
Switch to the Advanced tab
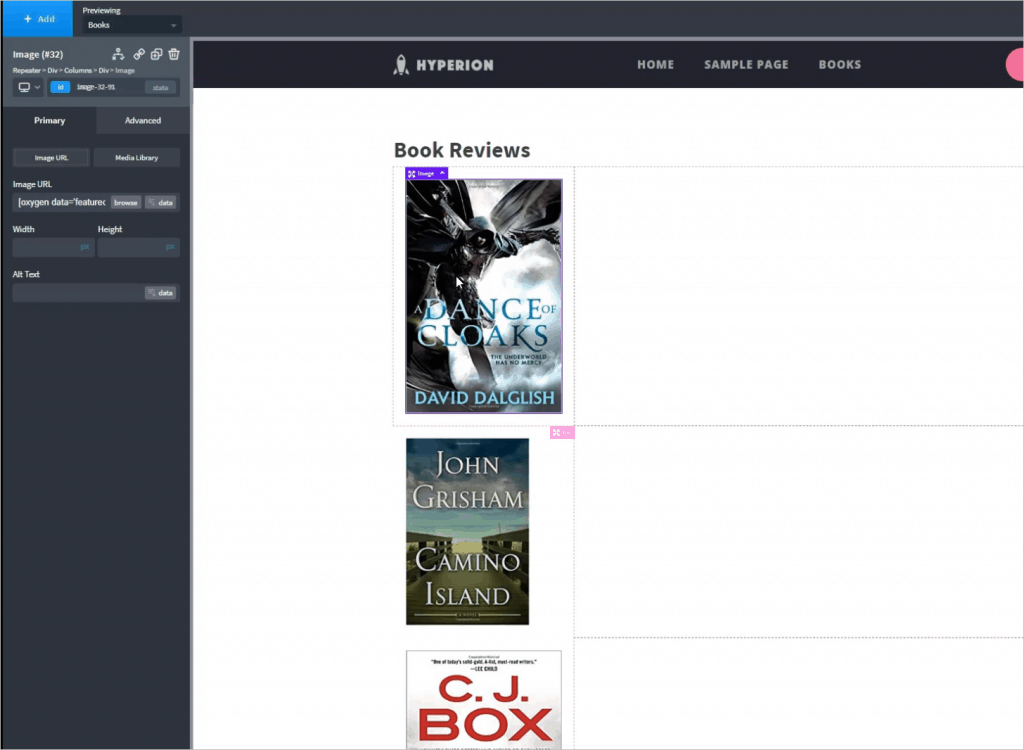pos(143,120)
